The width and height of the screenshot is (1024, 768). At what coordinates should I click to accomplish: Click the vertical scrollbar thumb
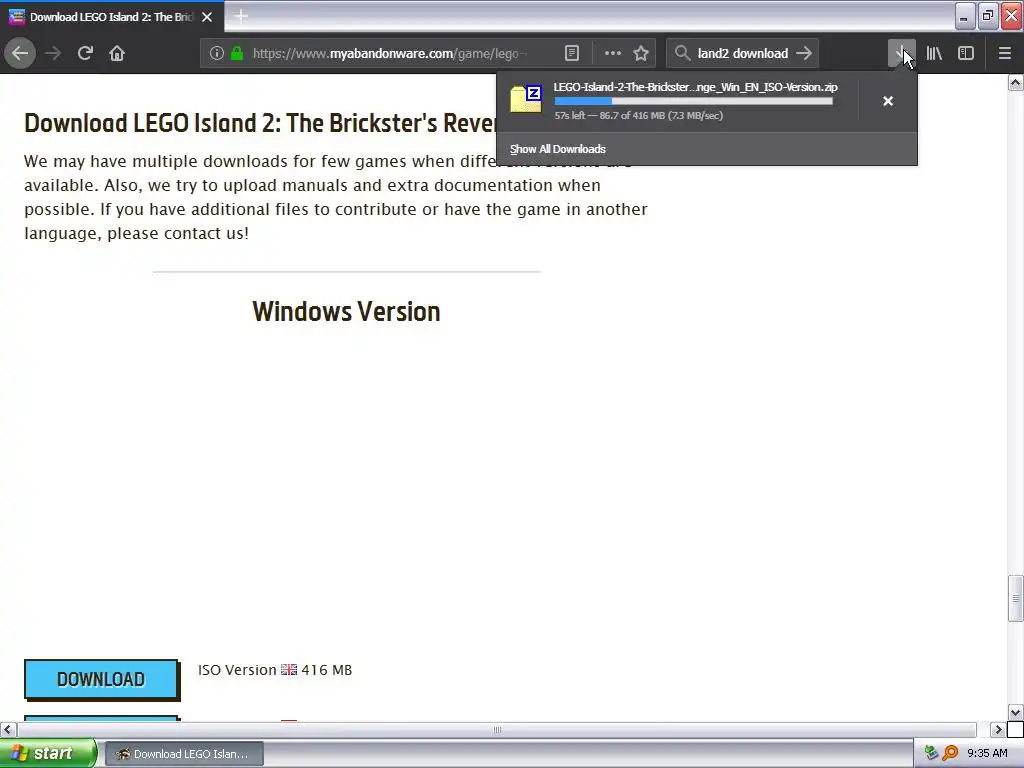click(1016, 598)
